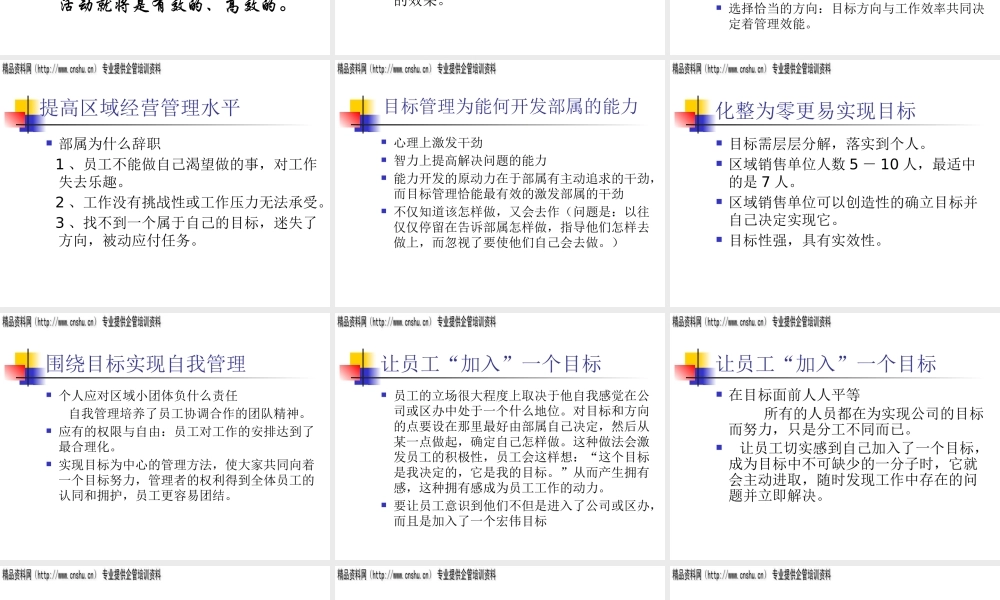Click the bullet starting 选择恰当的方向
1000x600 pixels.
(x=857, y=17)
